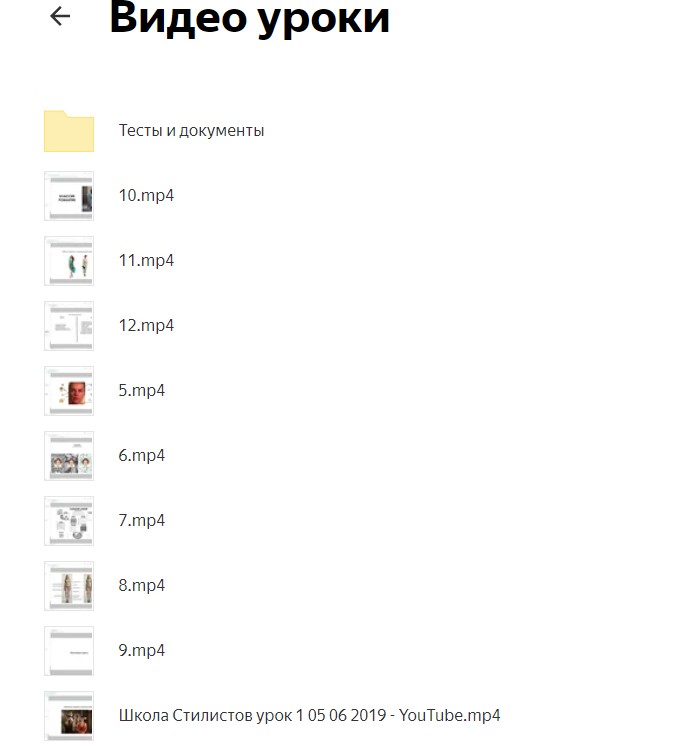Image resolution: width=689 pixels, height=756 pixels.
Task: Open the 8.mp4 file name
Action: coord(142,586)
